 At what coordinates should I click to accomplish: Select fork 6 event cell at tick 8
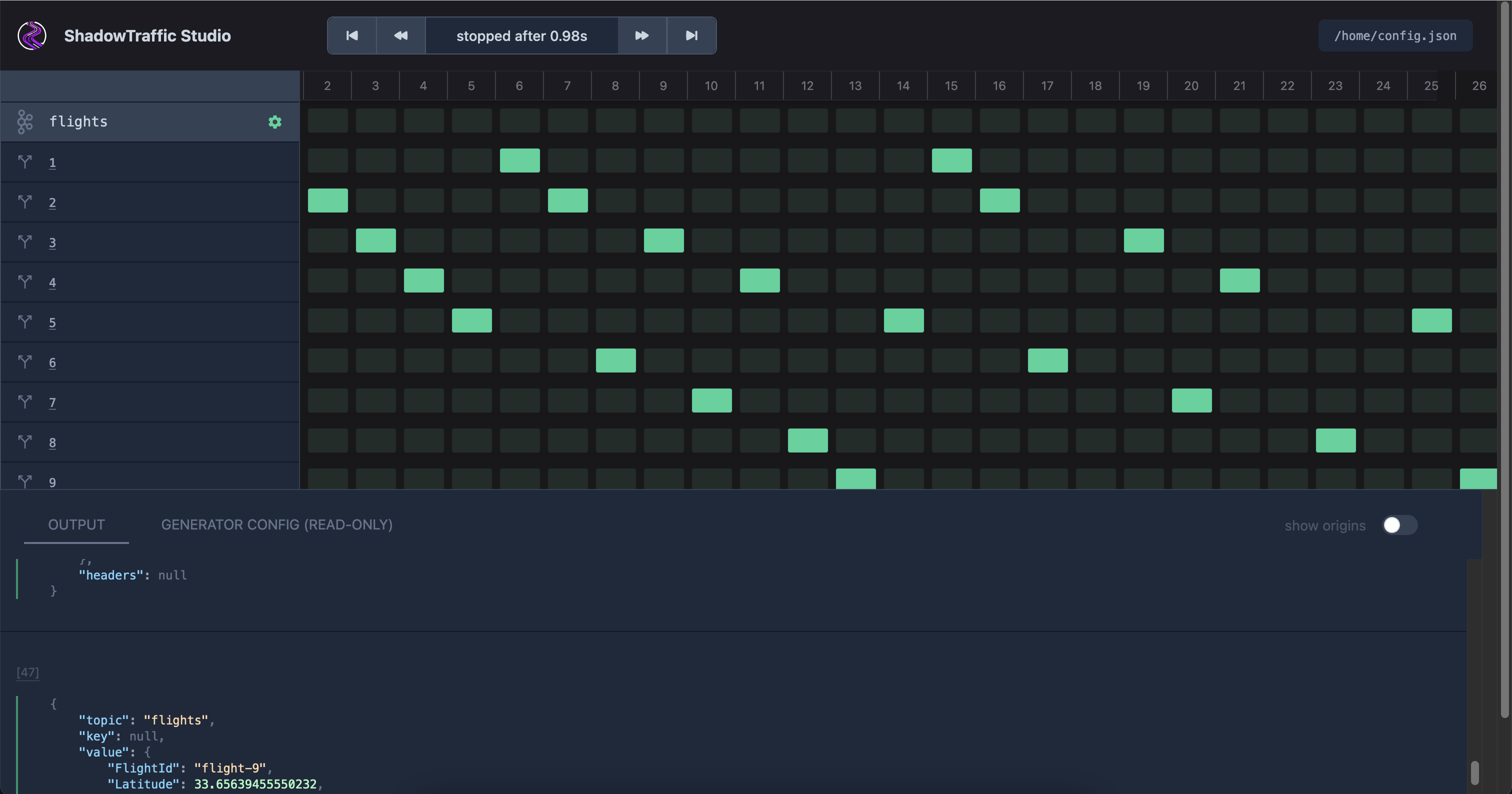(x=615, y=360)
